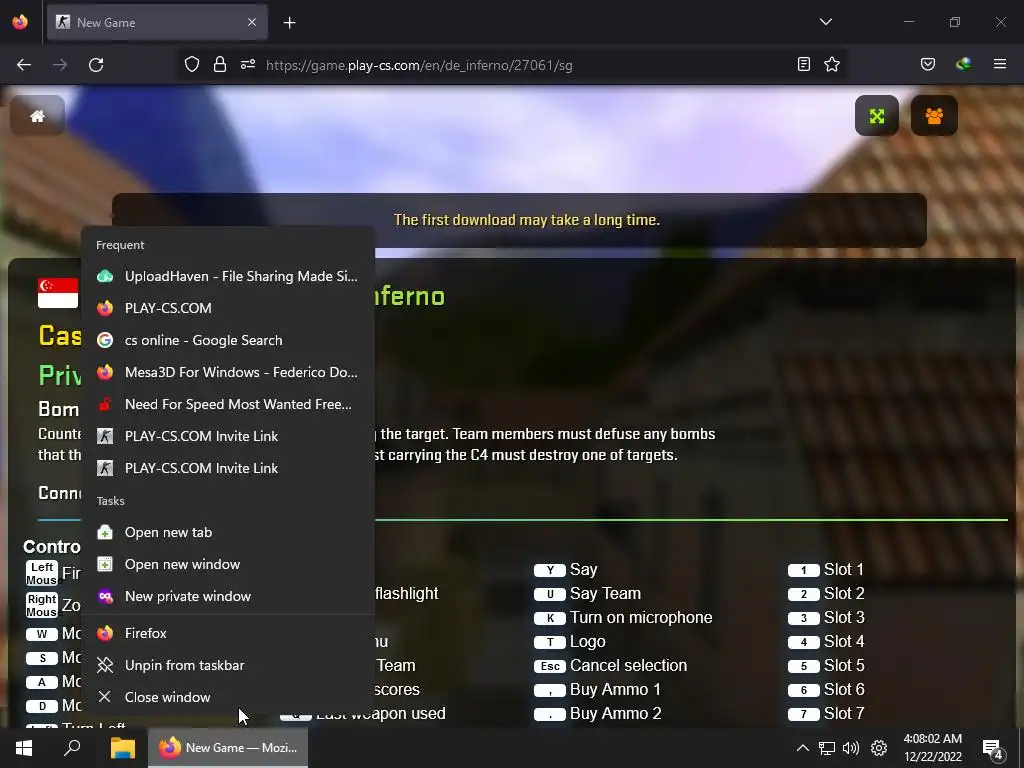Open Firefox application menu
The width and height of the screenshot is (1024, 768).
(x=999, y=64)
